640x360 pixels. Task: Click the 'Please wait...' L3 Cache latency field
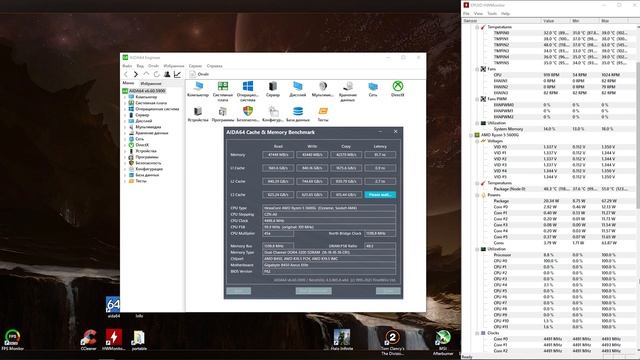380,195
